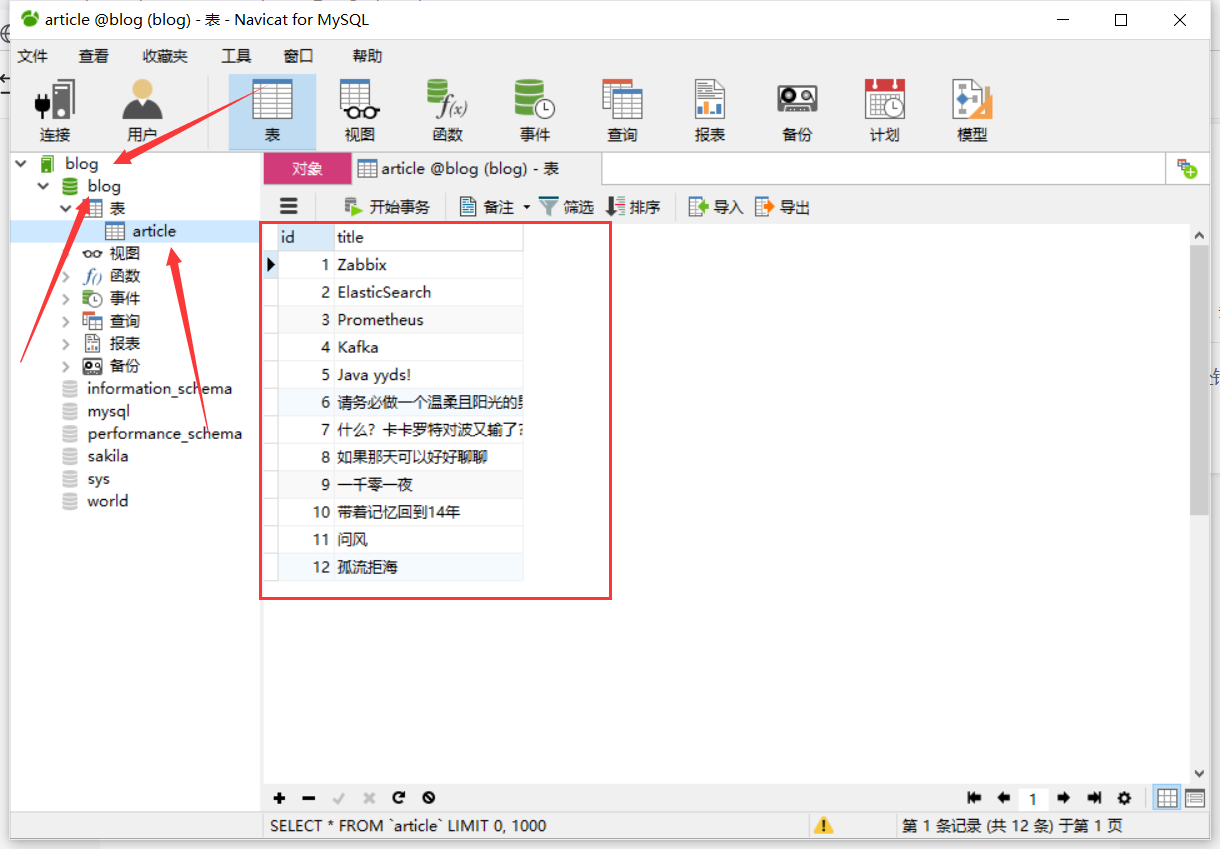Screen dimensions: 1220x849
Task: Delete record with the minus icon
Action: click(x=309, y=798)
